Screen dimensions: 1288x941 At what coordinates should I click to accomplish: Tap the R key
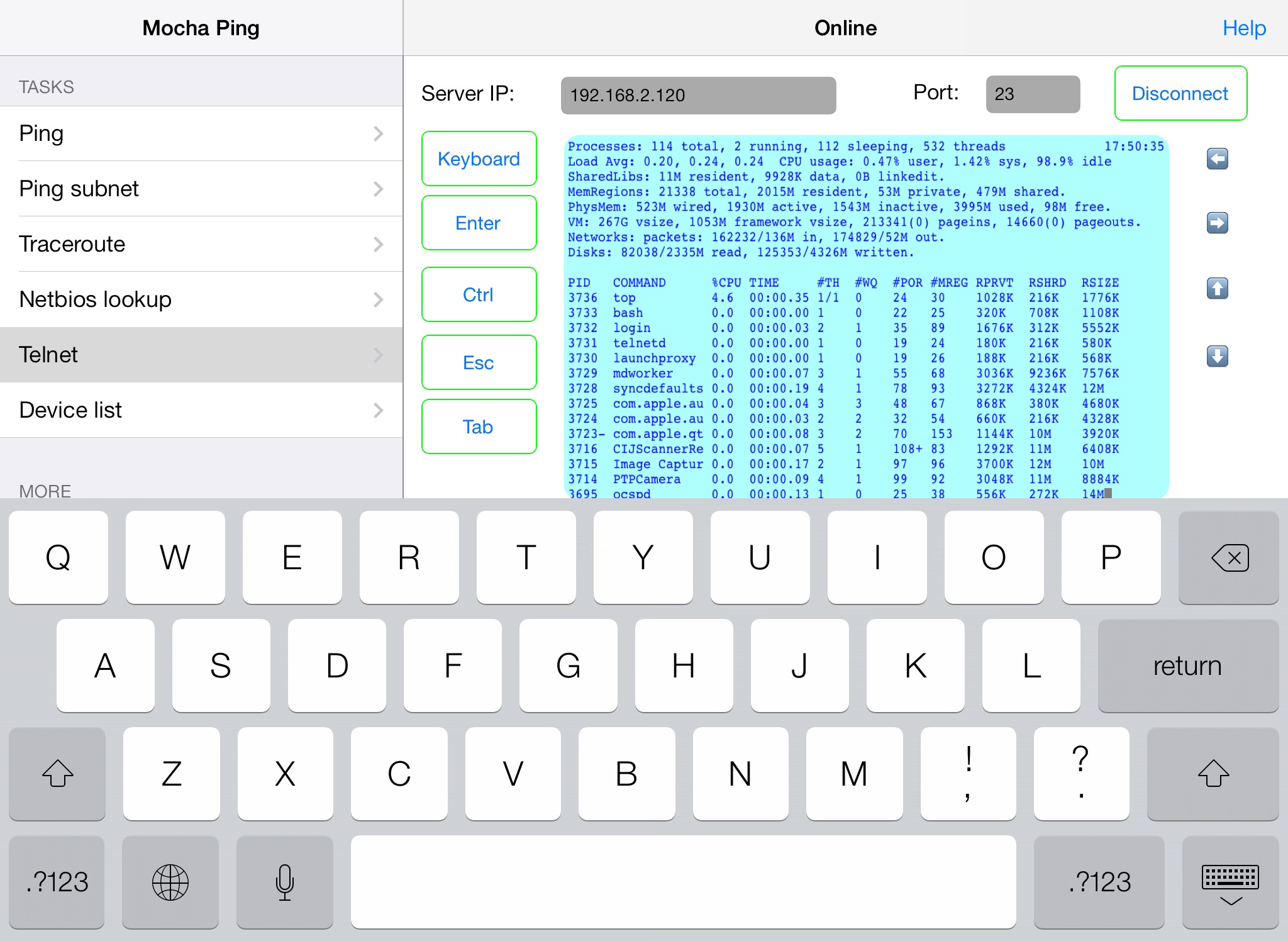click(x=409, y=557)
